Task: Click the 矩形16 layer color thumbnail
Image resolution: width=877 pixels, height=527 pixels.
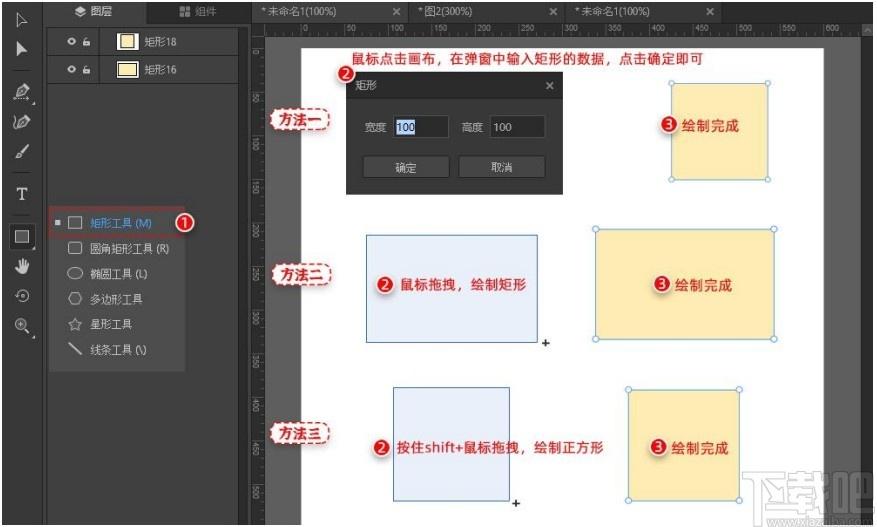Action: (x=127, y=70)
